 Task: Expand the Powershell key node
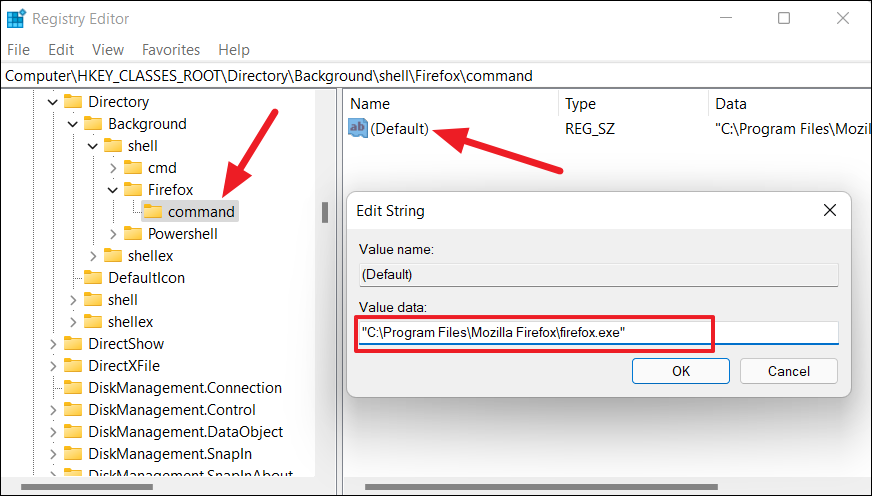(x=112, y=234)
